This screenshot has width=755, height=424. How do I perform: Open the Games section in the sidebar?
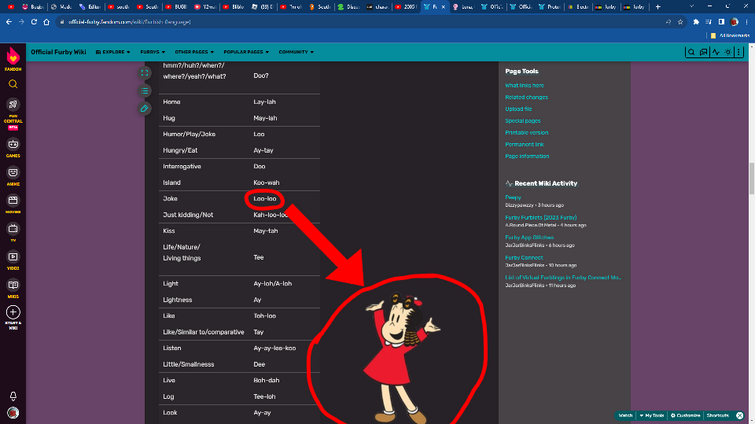[13, 147]
